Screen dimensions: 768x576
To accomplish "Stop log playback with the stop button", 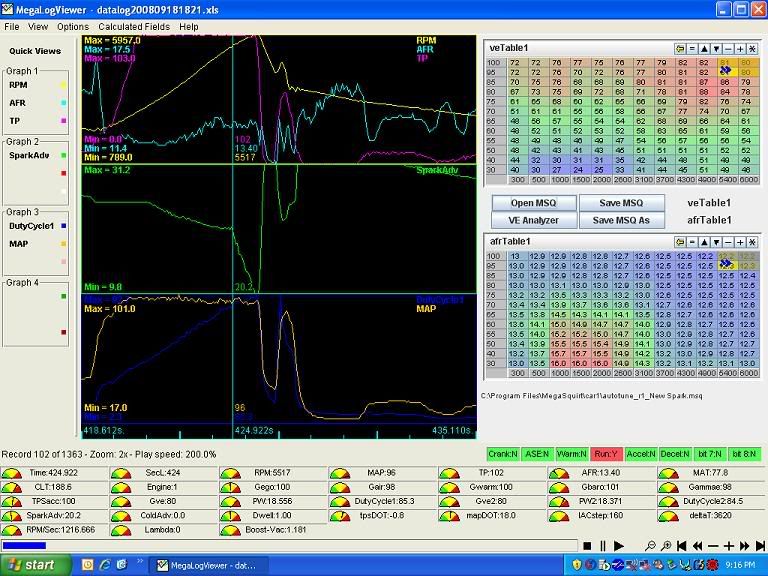I will click(x=588, y=545).
